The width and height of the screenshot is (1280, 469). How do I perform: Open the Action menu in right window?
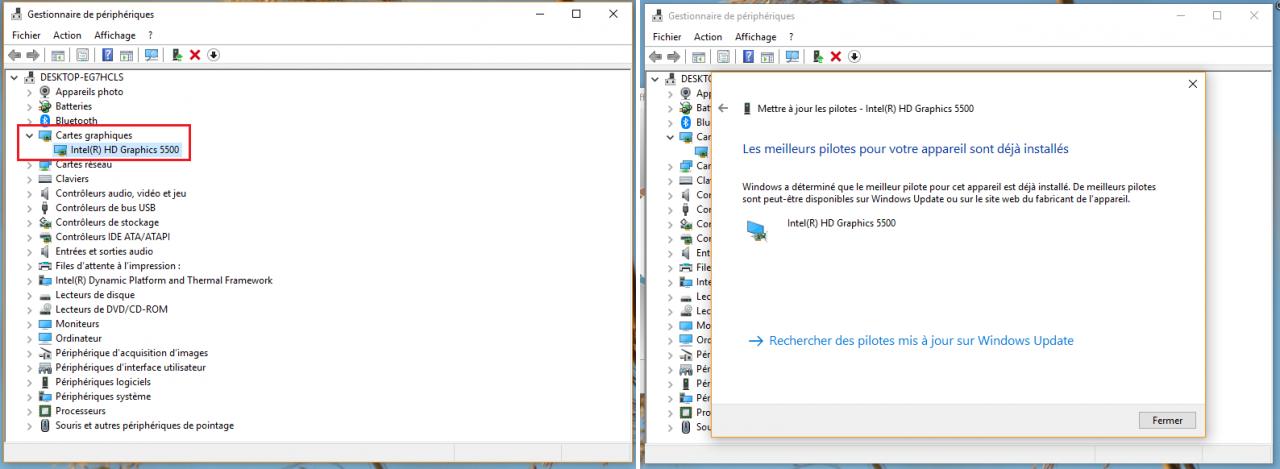pyautogui.click(x=708, y=37)
